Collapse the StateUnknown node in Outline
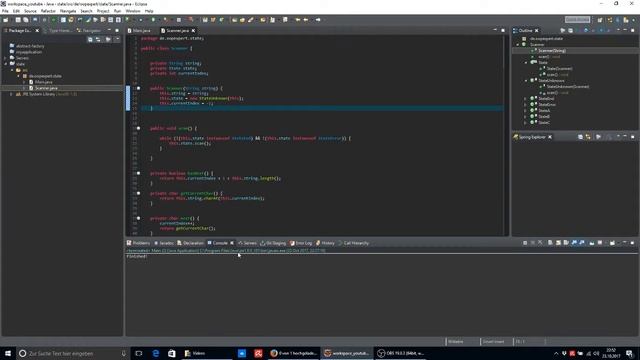Image resolution: width=640 pixels, height=360 pixels. click(x=526, y=80)
